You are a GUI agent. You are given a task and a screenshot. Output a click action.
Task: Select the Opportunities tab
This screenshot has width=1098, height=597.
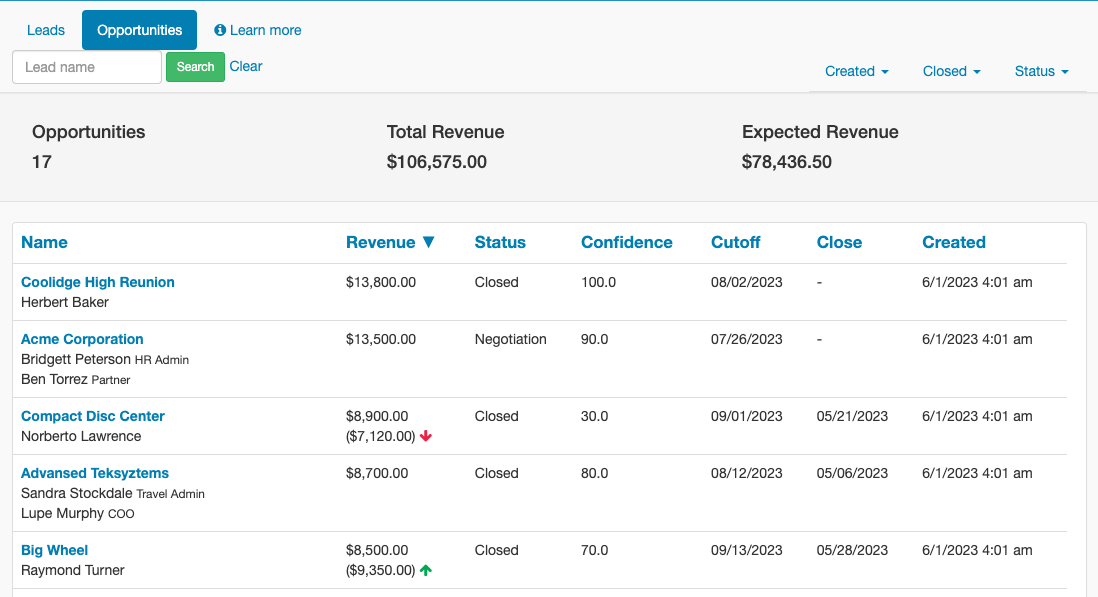[x=139, y=30]
